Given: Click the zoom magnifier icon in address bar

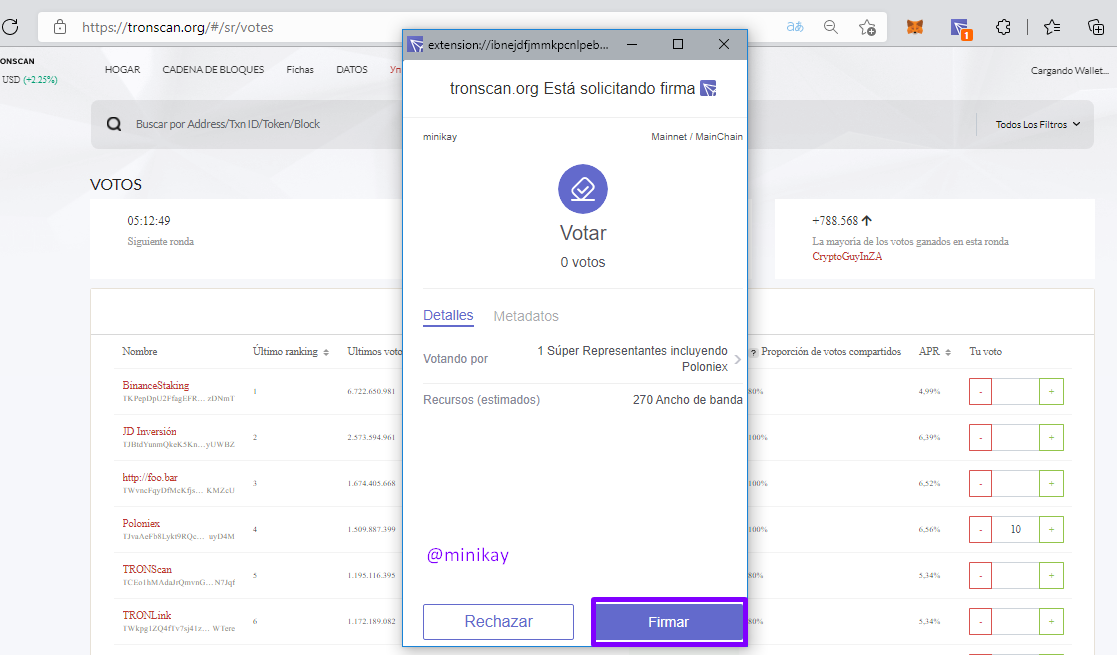Looking at the screenshot, I should [x=831, y=27].
